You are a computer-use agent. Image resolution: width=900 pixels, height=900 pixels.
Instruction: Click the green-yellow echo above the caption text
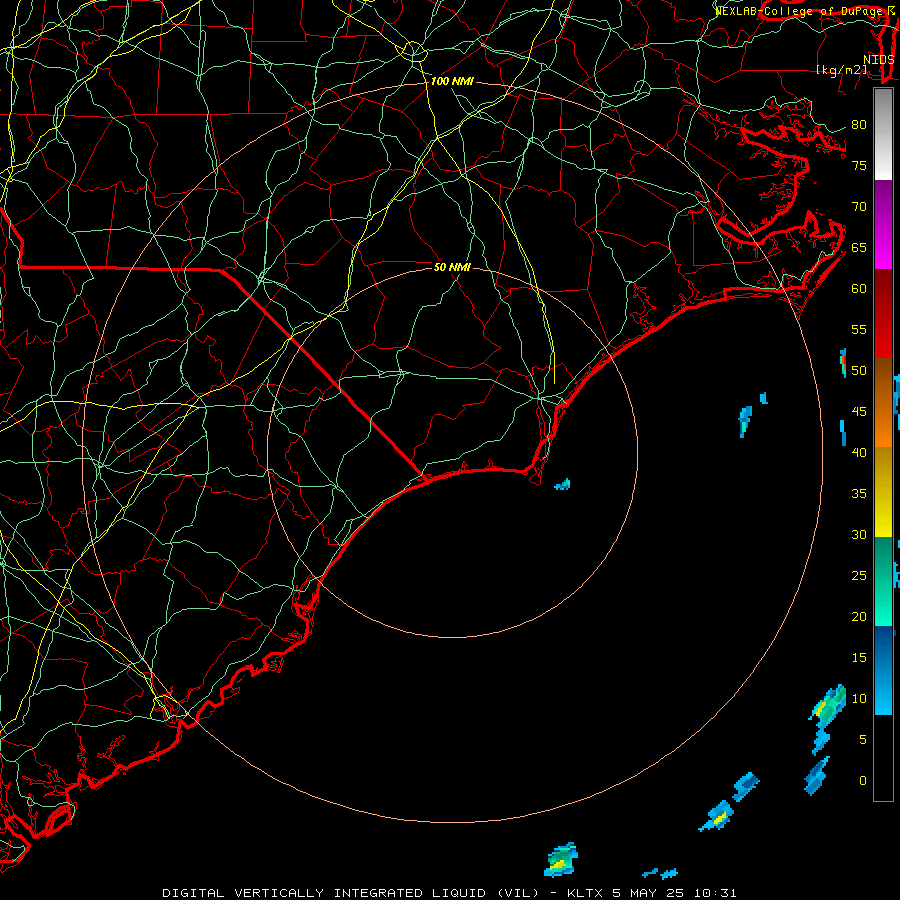(x=561, y=859)
